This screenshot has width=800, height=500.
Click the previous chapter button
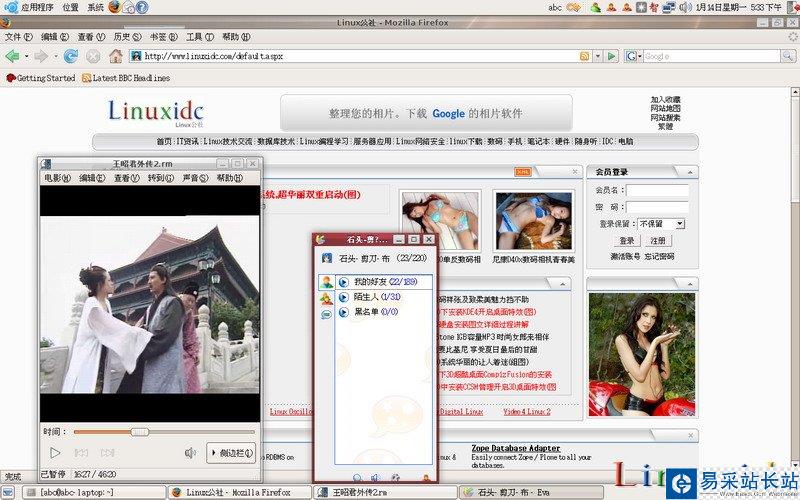tap(81, 453)
